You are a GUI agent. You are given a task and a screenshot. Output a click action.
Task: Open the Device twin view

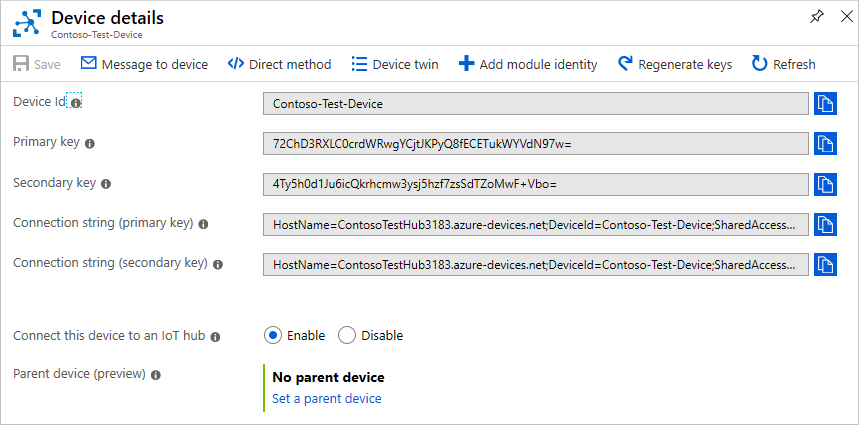[x=395, y=64]
